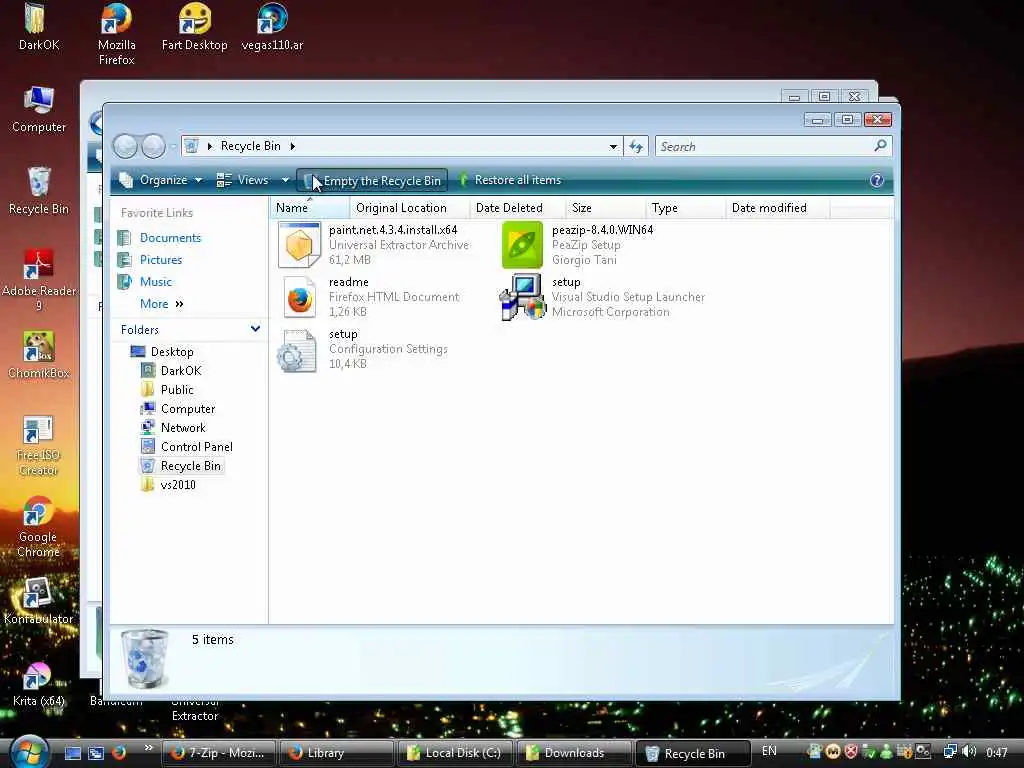This screenshot has height=768, width=1024.
Task: Select paint.net.4.3.4.install.x64 file icon
Action: coord(299,245)
